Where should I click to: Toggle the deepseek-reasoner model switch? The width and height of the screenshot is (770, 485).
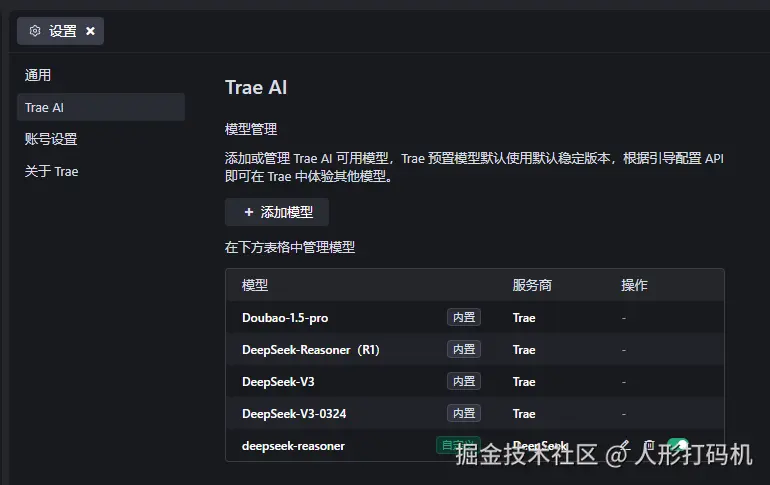coord(678,446)
